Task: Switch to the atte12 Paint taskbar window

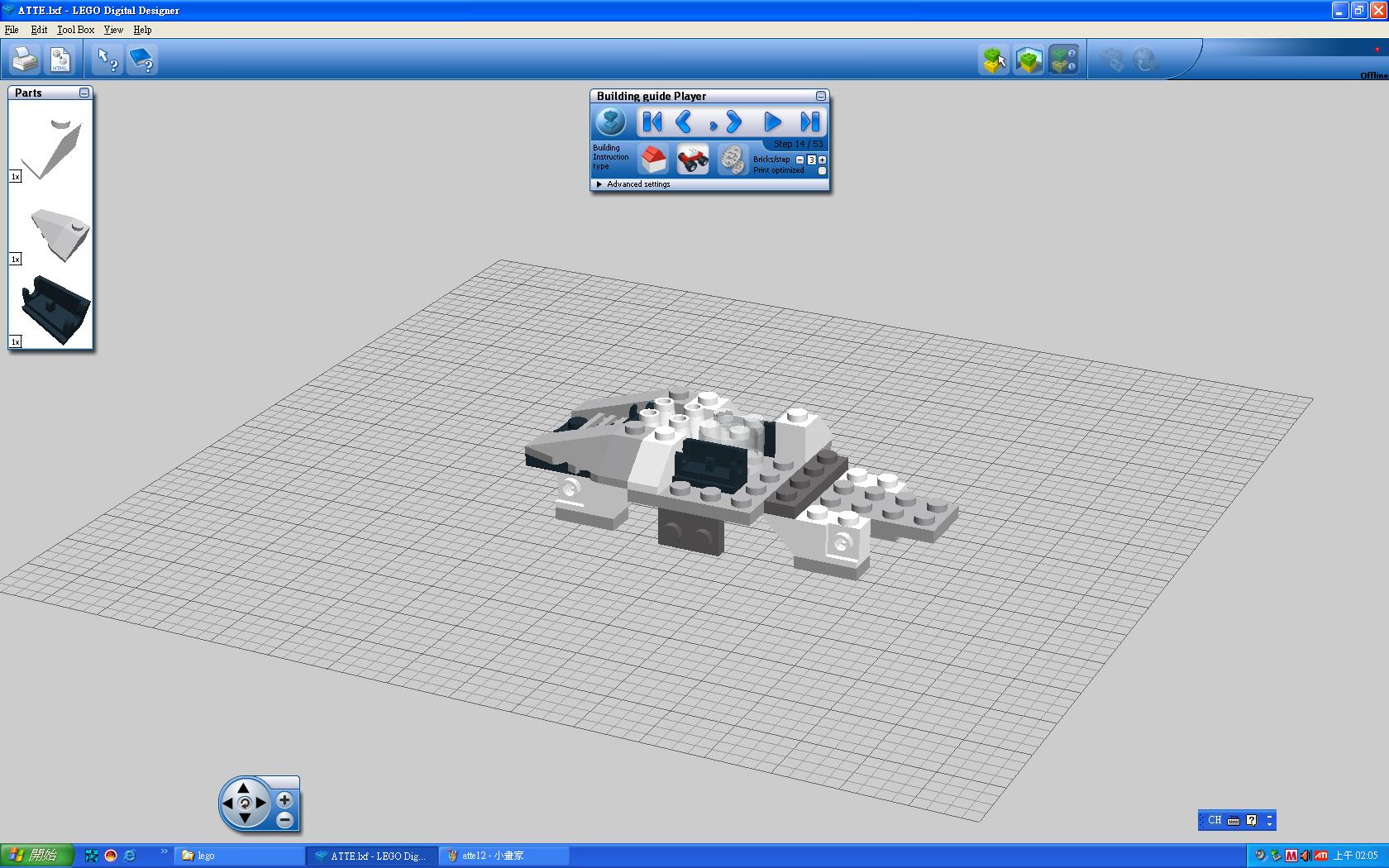Action: click(x=503, y=856)
